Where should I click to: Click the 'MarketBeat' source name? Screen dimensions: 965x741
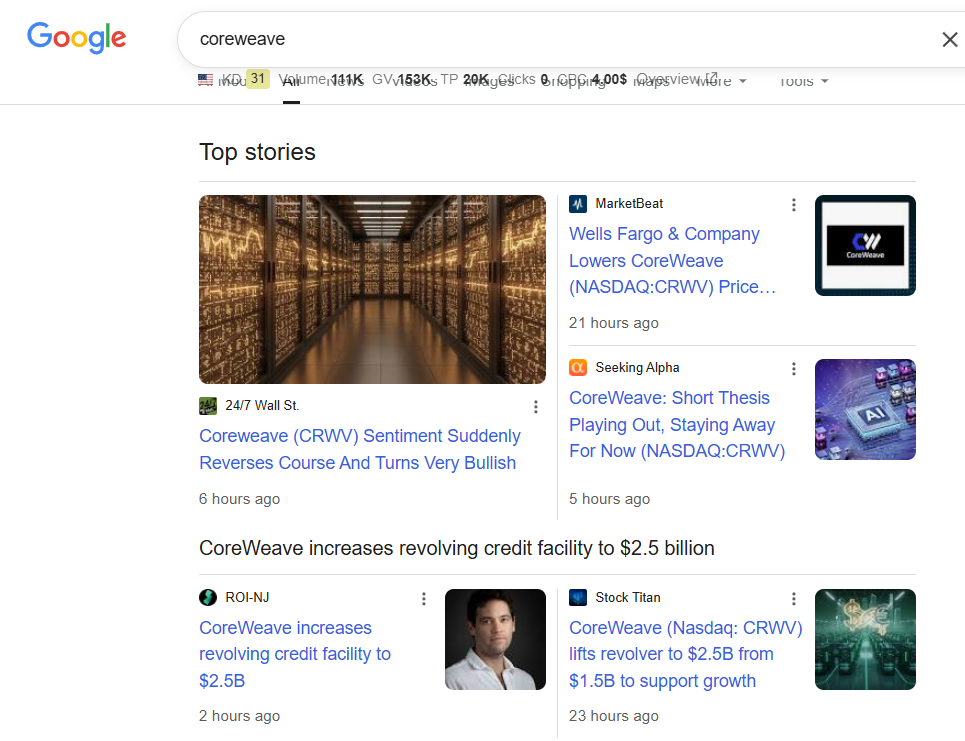629,204
